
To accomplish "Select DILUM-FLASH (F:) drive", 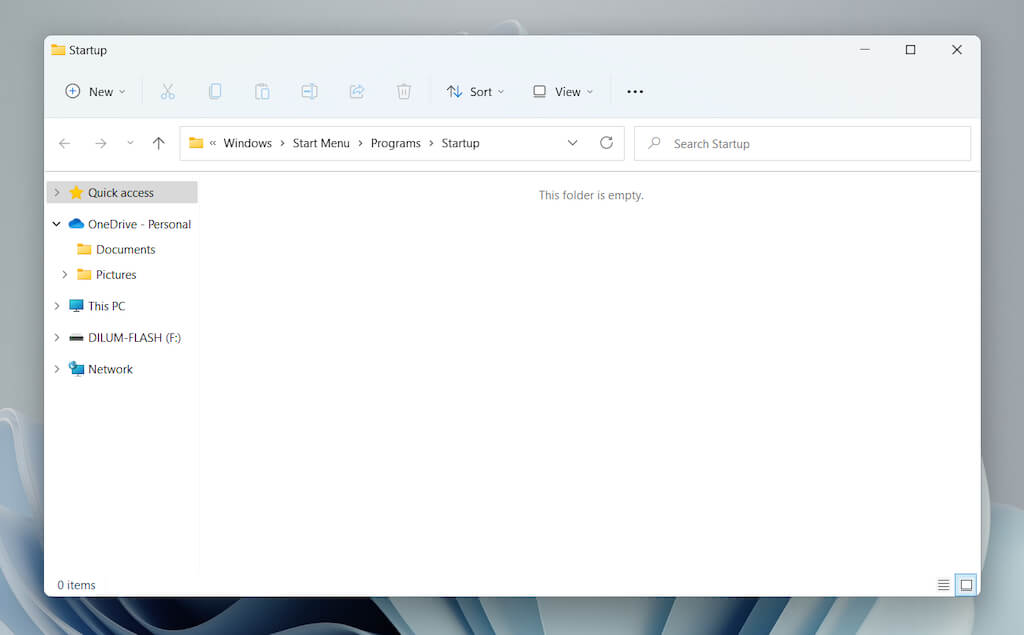I will point(125,337).
